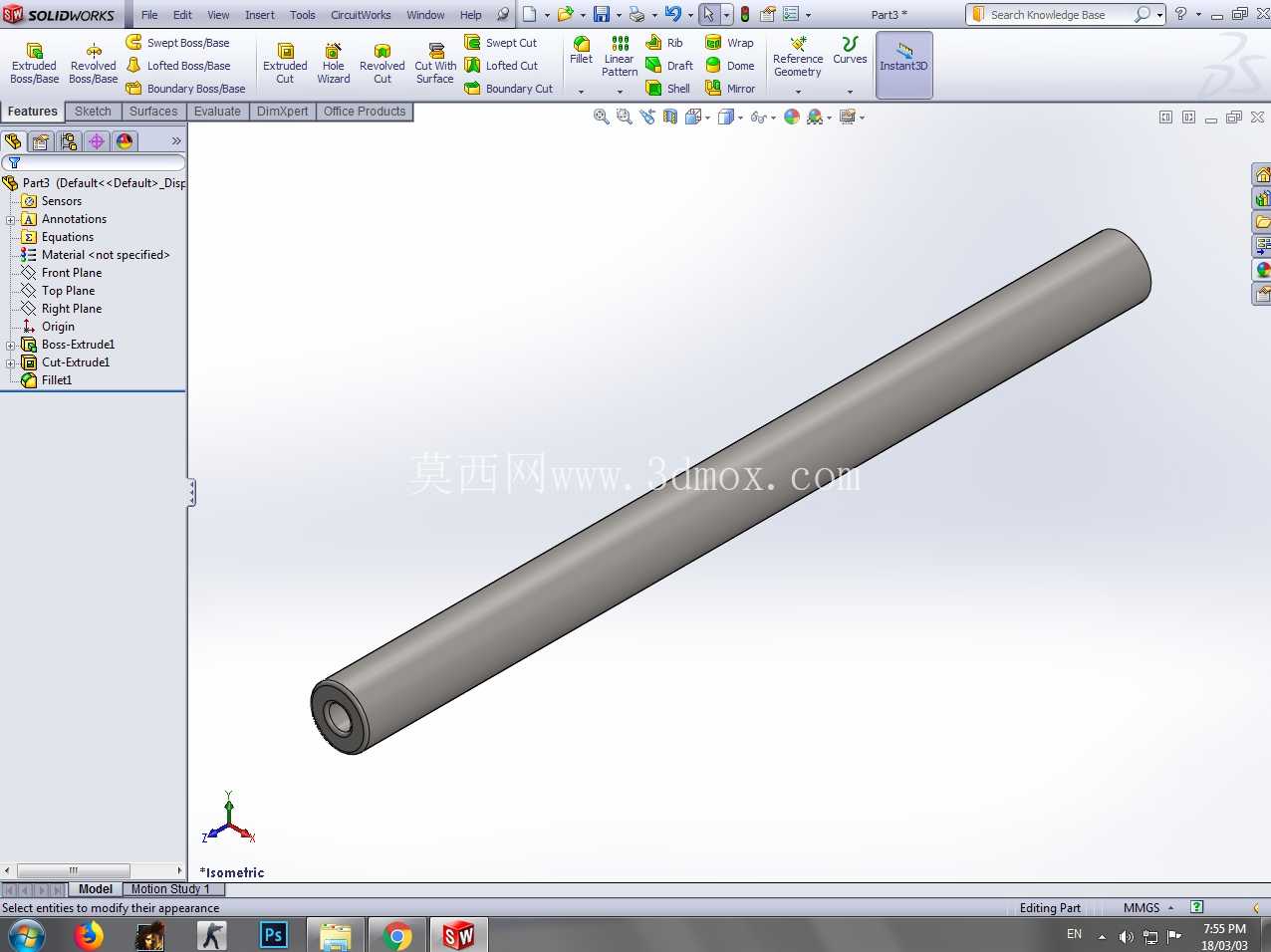This screenshot has width=1271, height=952.
Task: Choose Lofted Boss/Base feature
Action: (x=178, y=66)
